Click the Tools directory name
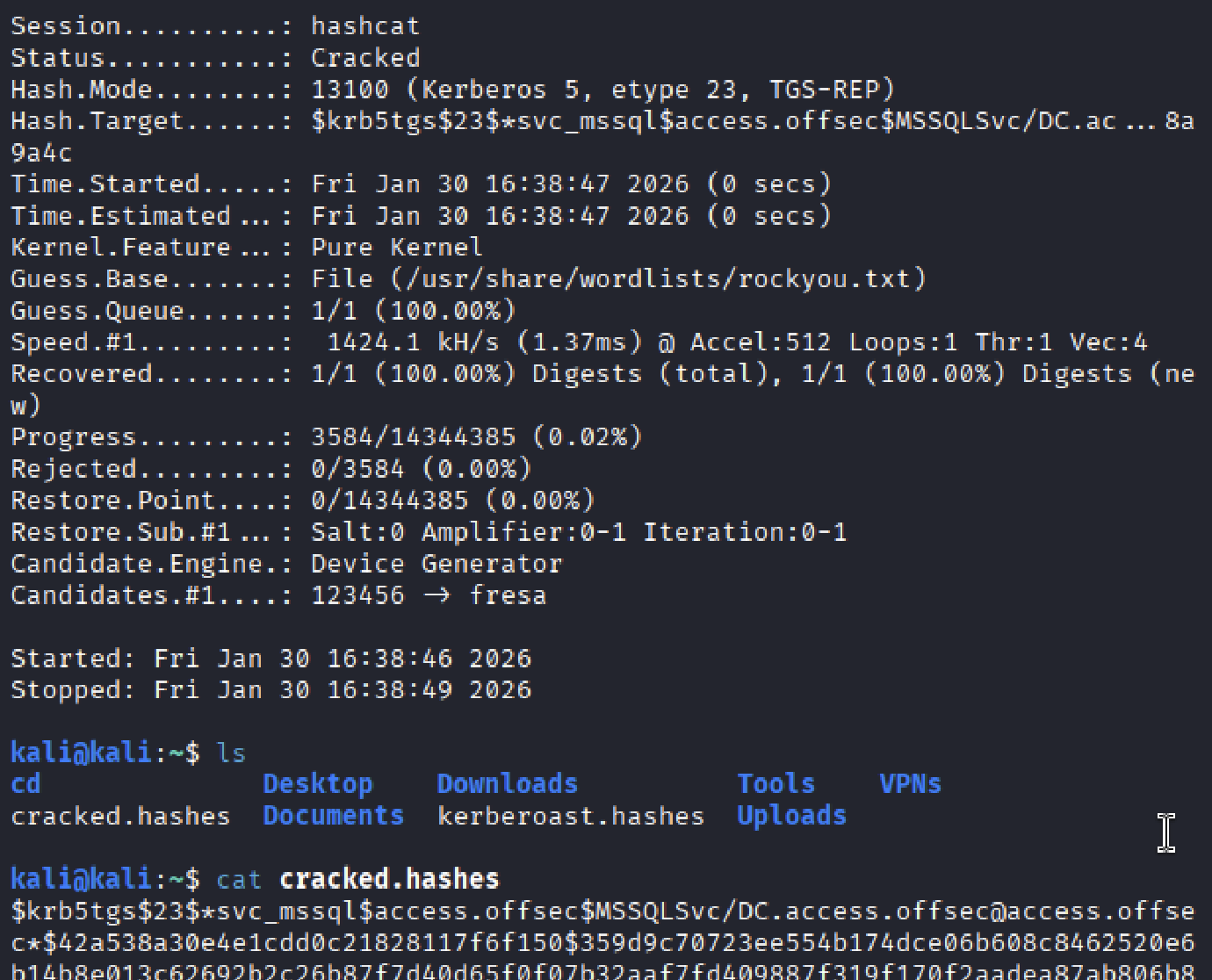The width and height of the screenshot is (1212, 980). pyautogui.click(x=776, y=783)
